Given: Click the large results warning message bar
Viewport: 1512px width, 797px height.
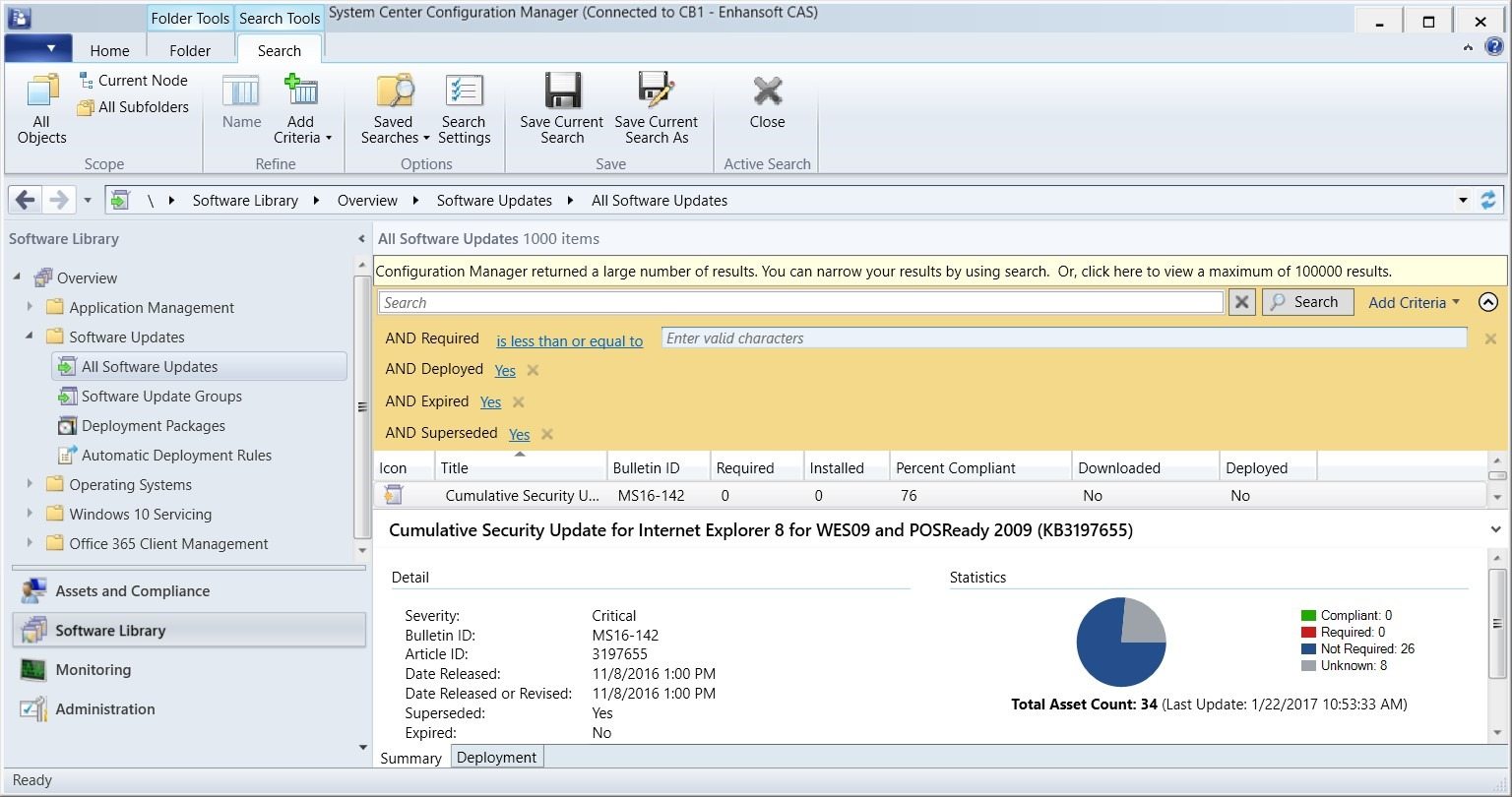Looking at the screenshot, I should [x=940, y=271].
